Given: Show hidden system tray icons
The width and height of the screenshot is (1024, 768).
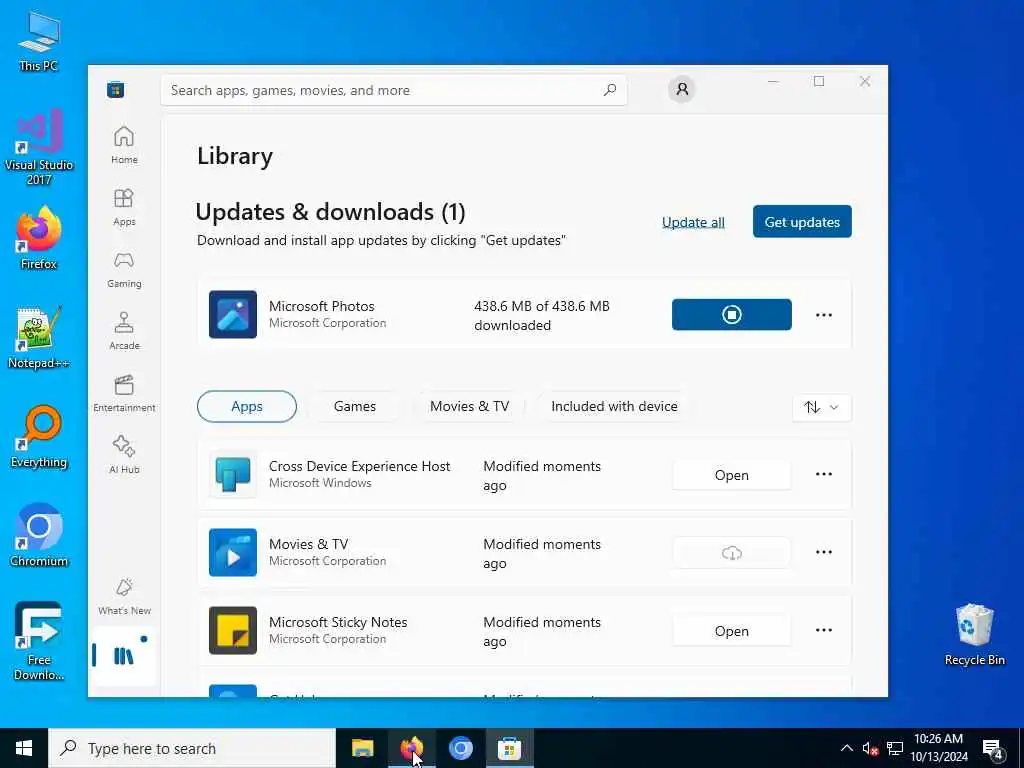Looking at the screenshot, I should pos(846,748).
